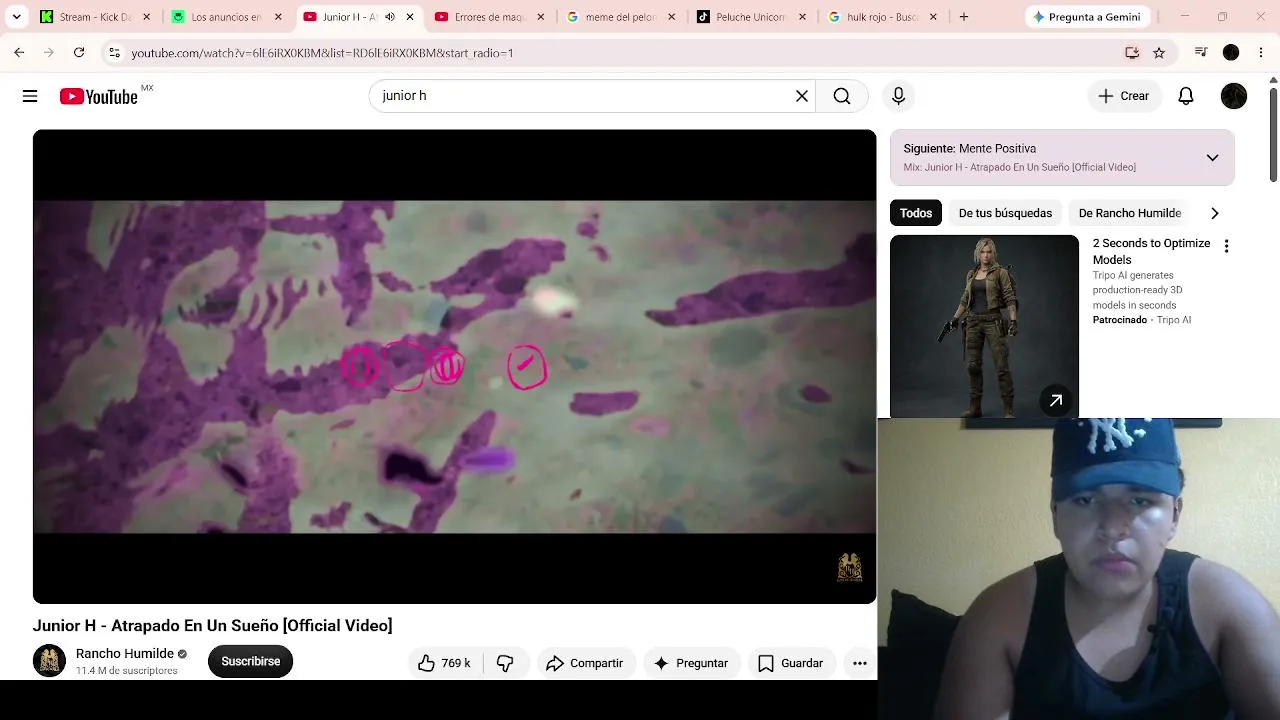Go back in the browser

click(19, 53)
